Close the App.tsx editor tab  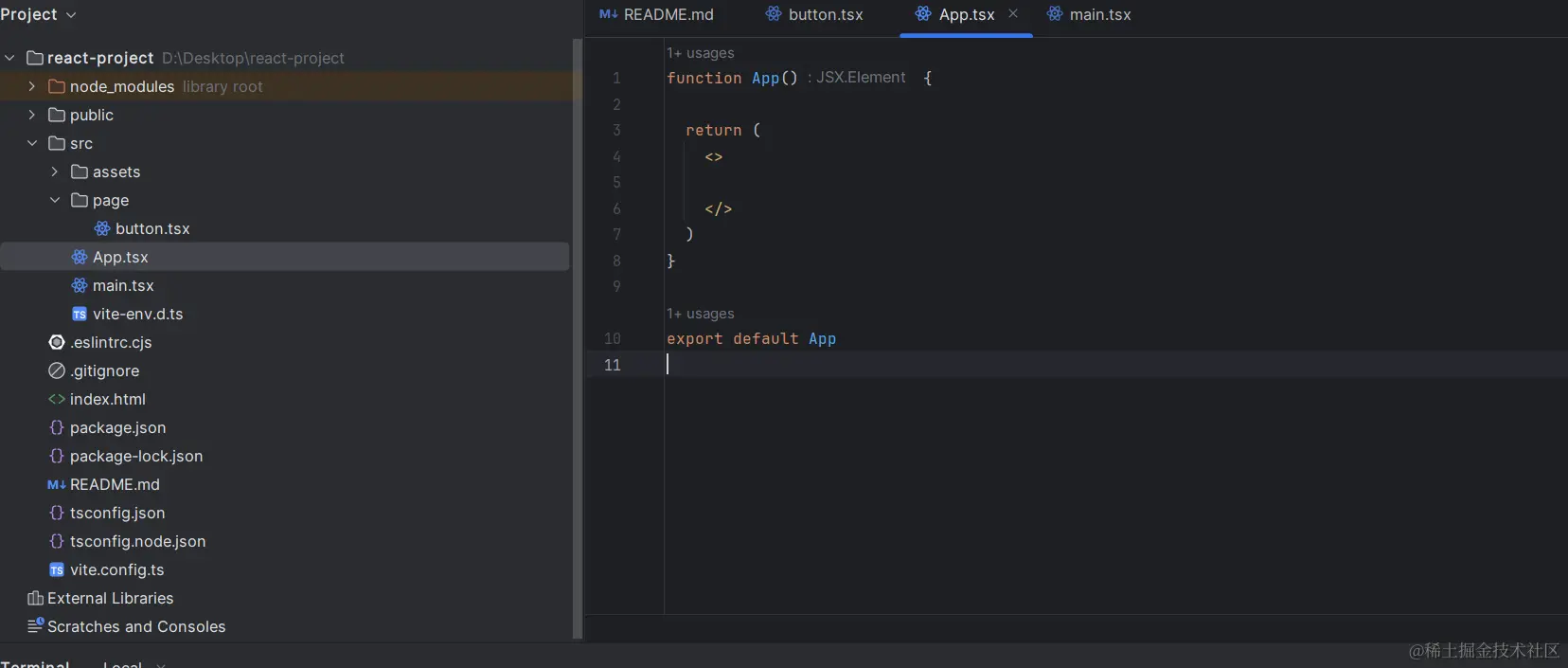(1013, 13)
